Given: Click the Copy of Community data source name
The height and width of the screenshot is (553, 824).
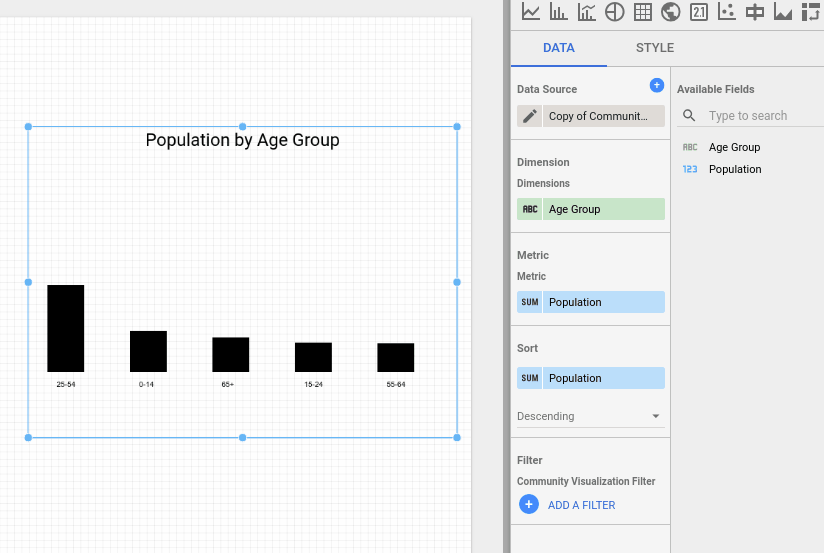Looking at the screenshot, I should (x=603, y=116).
